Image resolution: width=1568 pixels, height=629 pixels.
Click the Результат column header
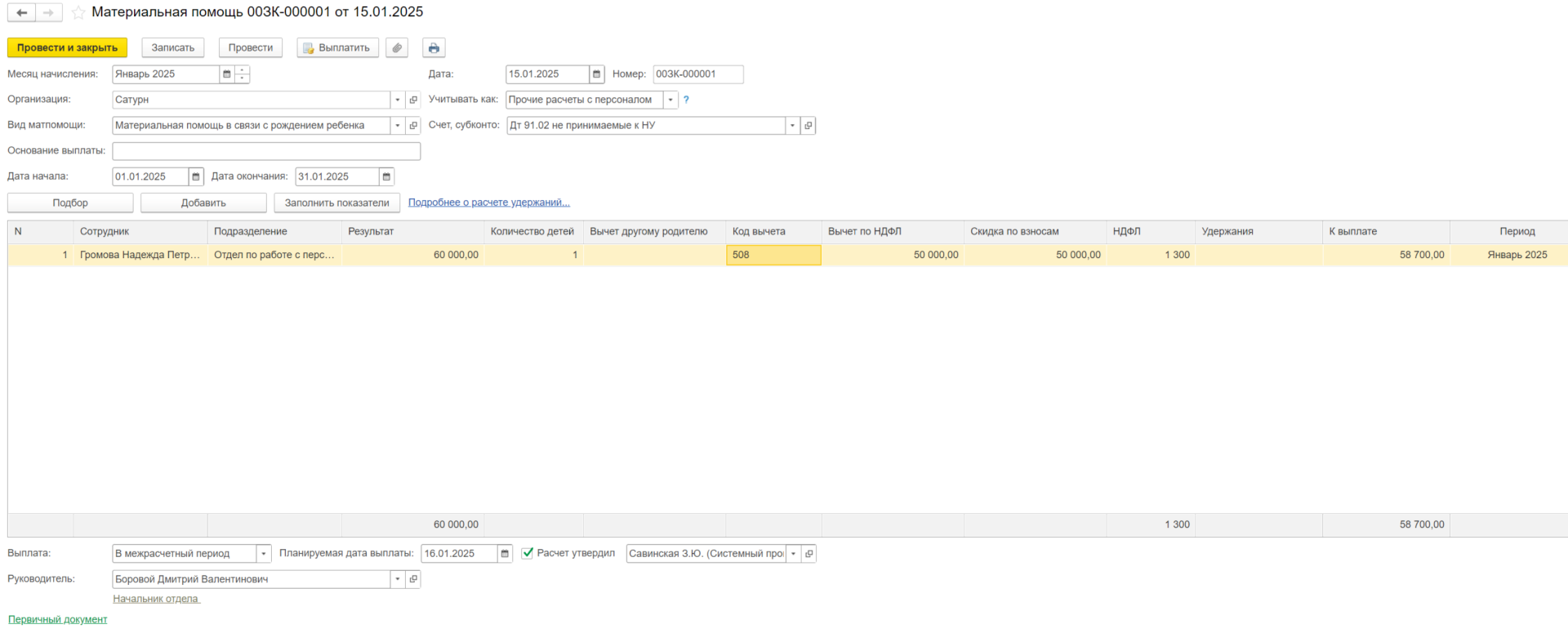413,231
